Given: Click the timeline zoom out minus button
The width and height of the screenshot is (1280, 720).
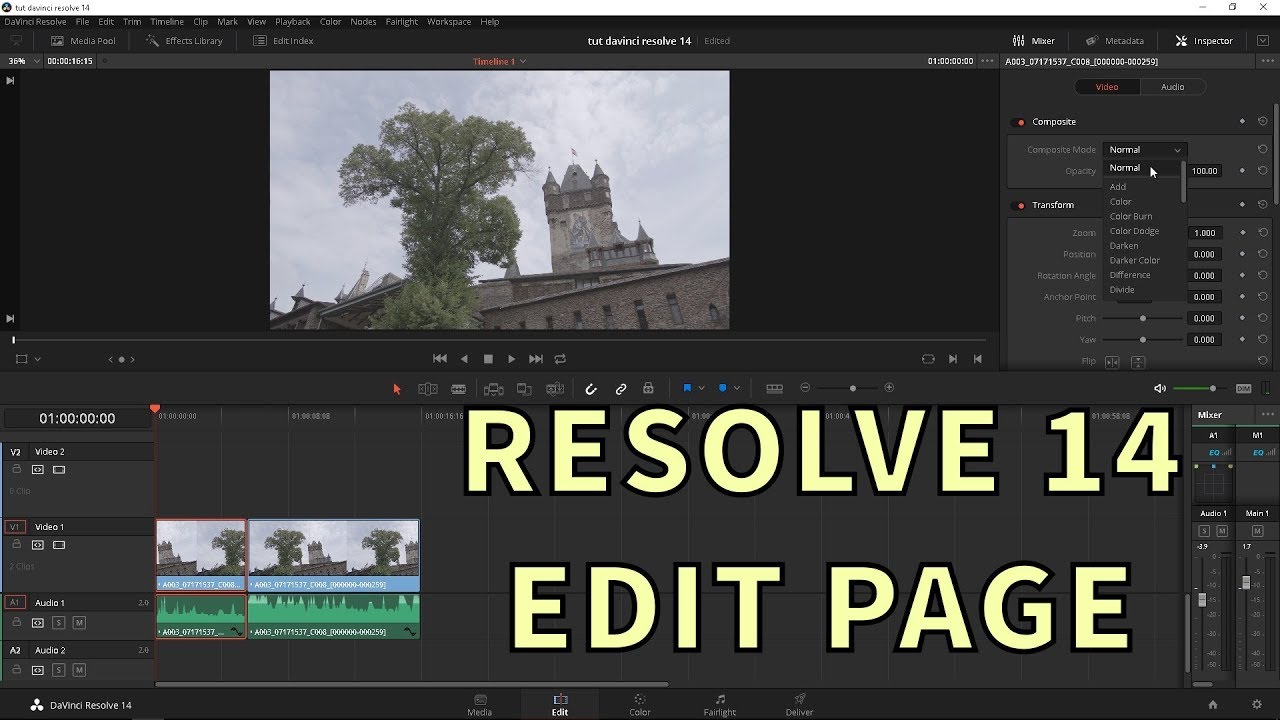Looking at the screenshot, I should click(805, 388).
